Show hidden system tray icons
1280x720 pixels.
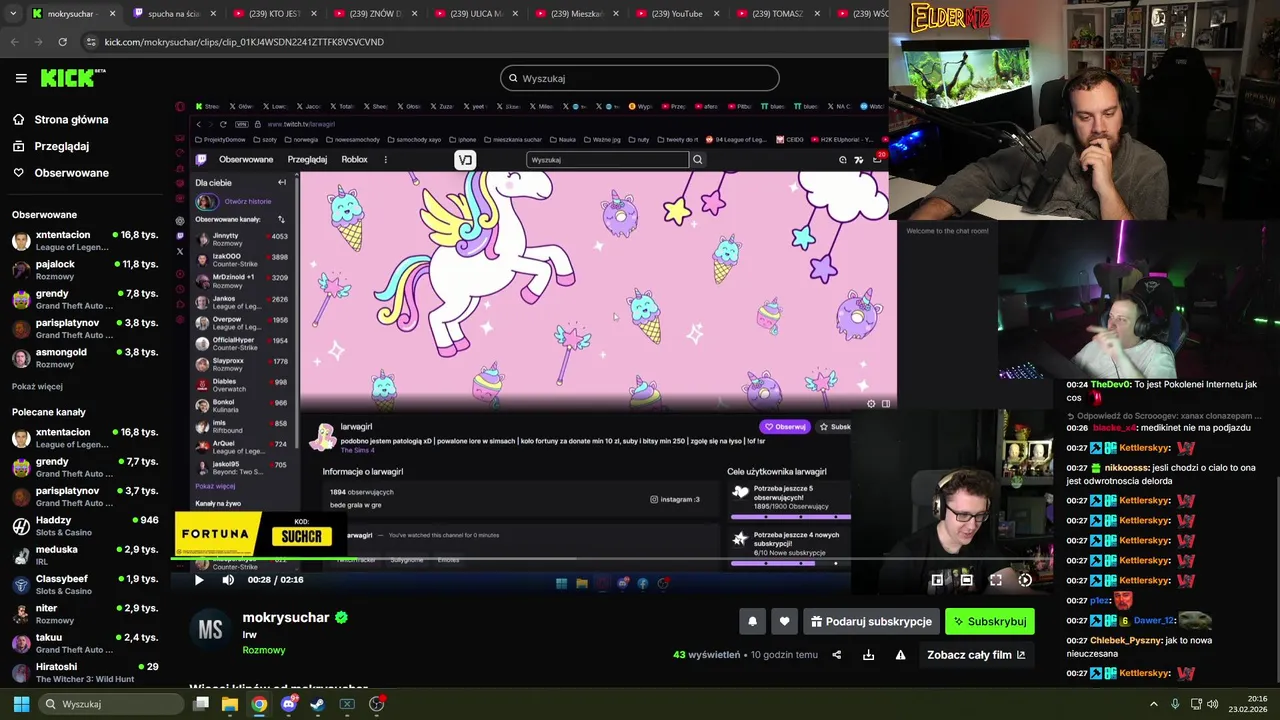pos(1153,704)
